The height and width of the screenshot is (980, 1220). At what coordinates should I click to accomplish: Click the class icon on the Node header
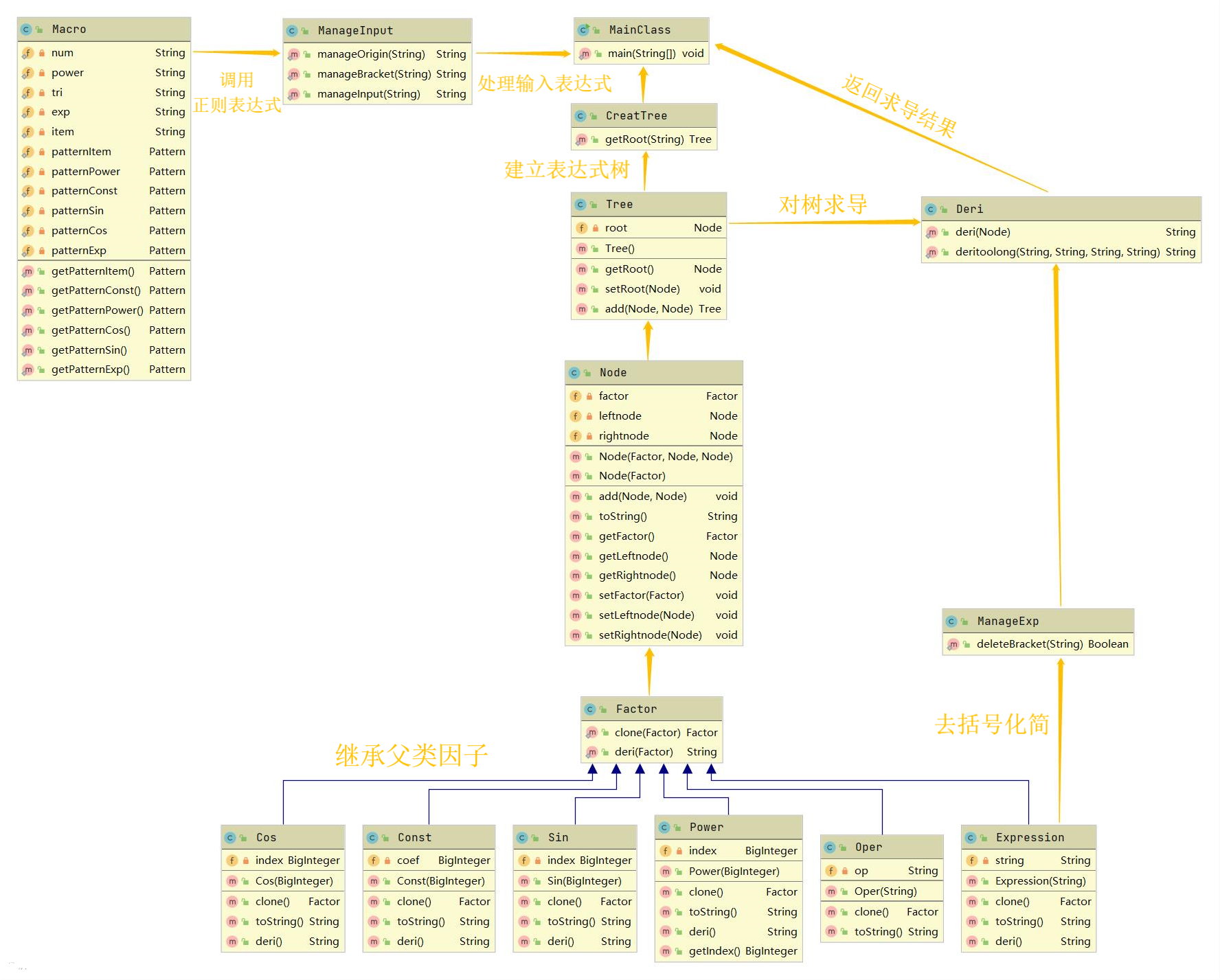575,372
